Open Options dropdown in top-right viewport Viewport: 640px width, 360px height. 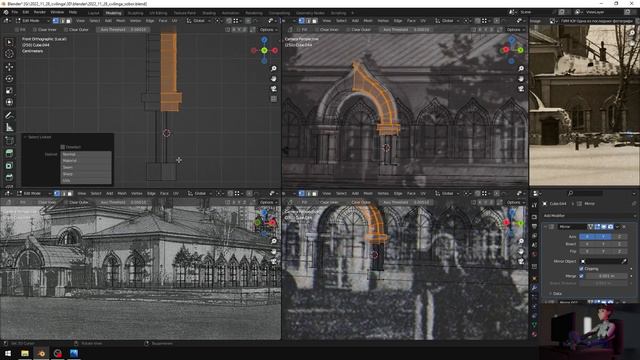[515, 30]
